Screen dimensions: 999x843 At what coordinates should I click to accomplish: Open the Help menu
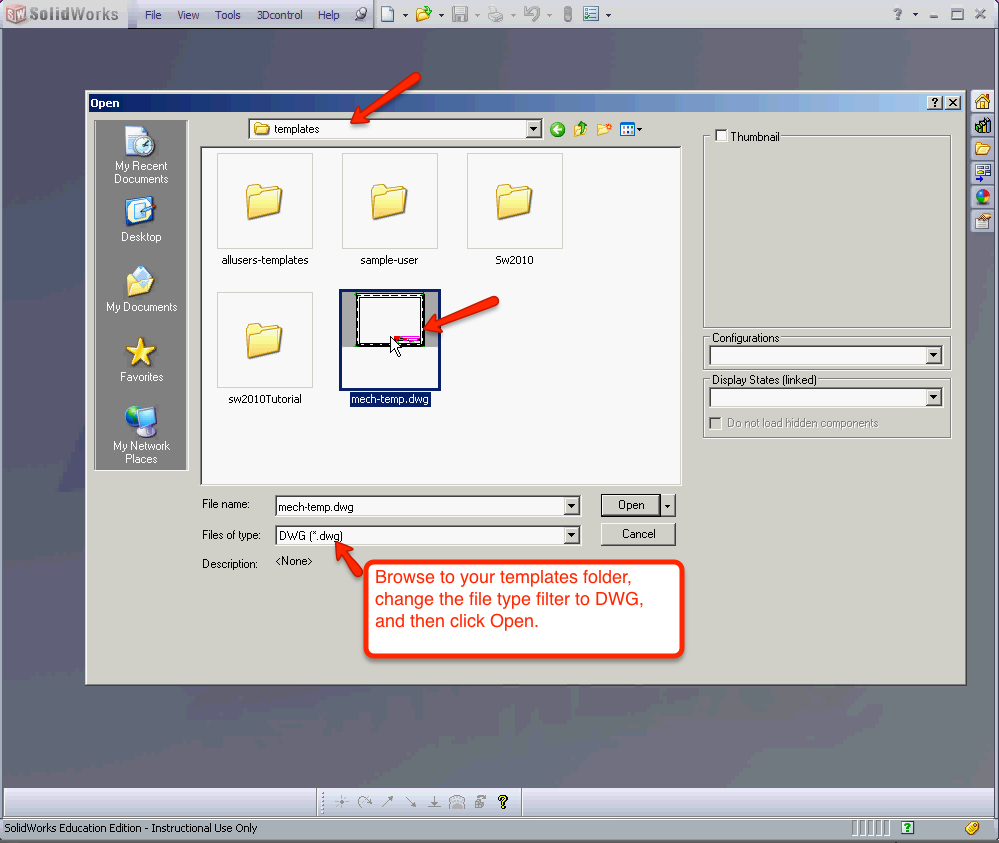click(329, 15)
